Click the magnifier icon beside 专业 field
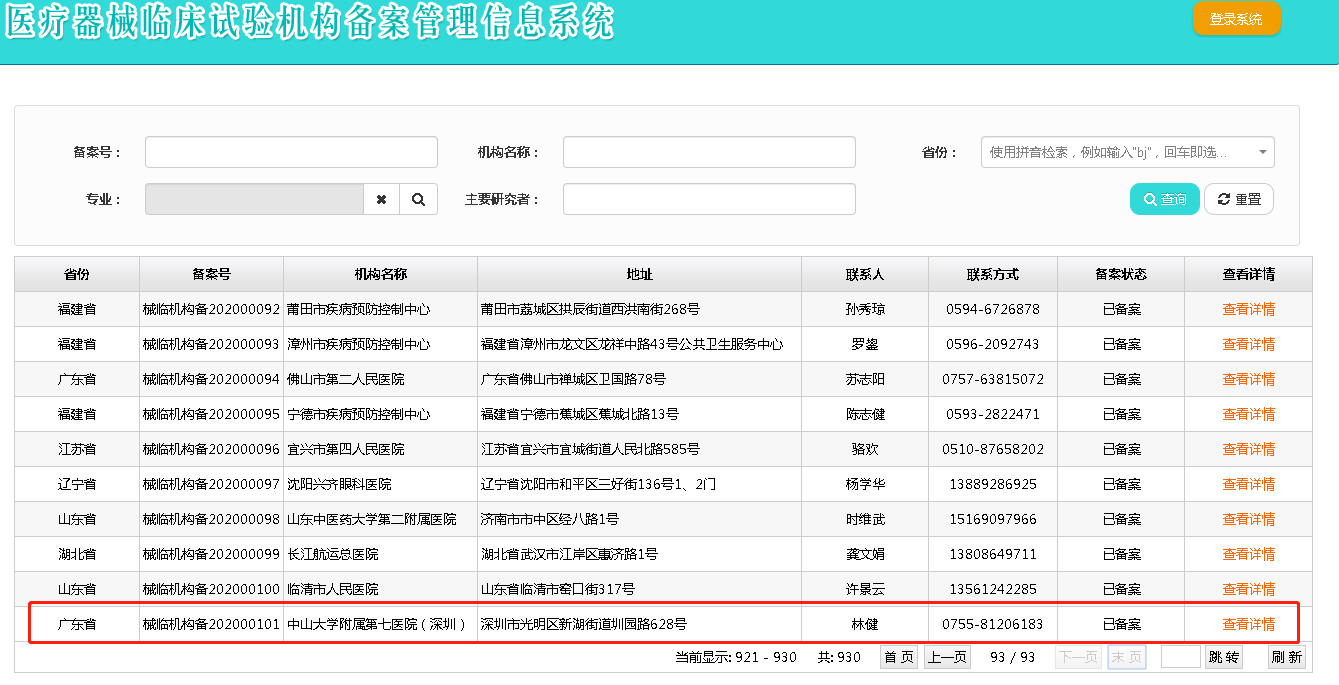The width and height of the screenshot is (1339, 685). tap(418, 199)
